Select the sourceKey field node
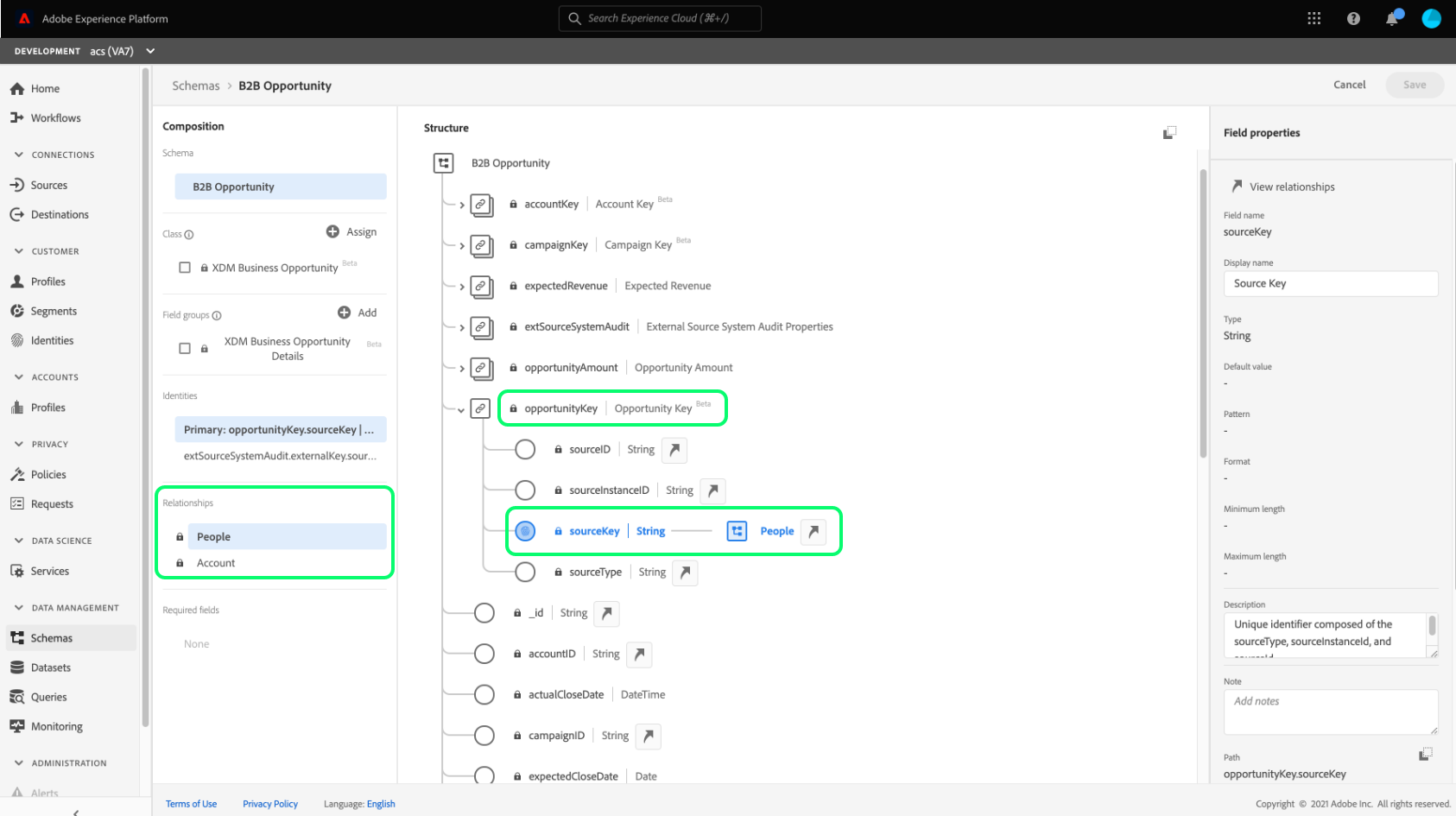This screenshot has height=816, width=1456. (x=525, y=531)
